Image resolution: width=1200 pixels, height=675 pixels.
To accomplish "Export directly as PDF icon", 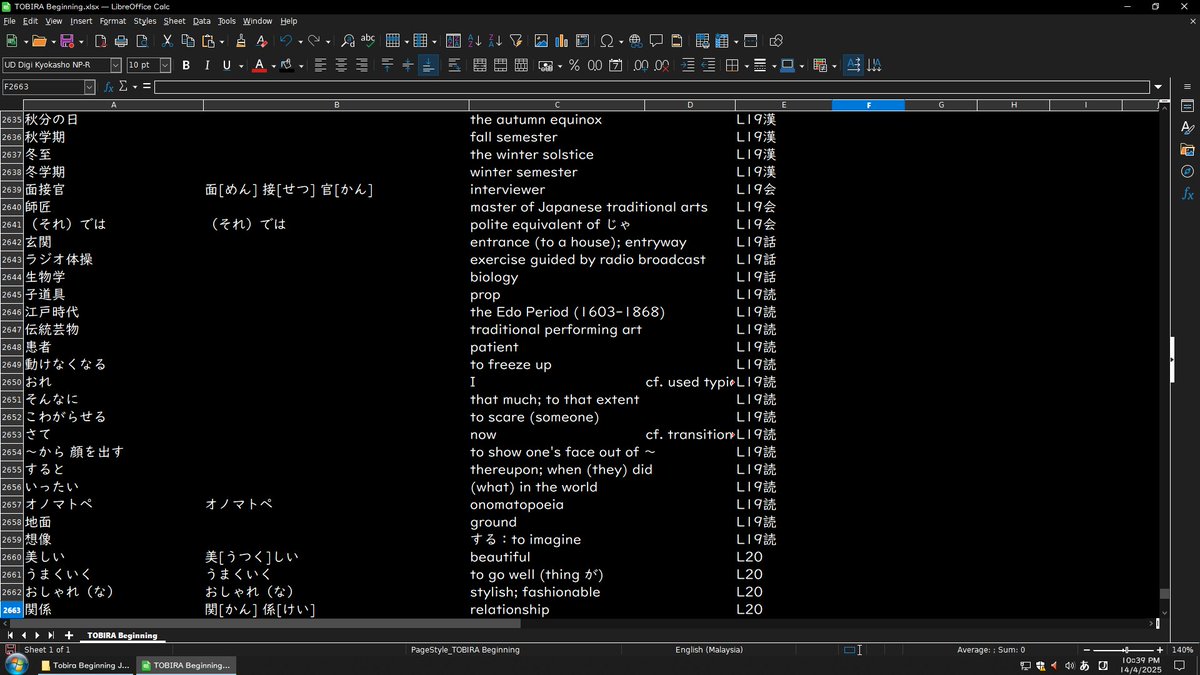I will click(x=100, y=41).
